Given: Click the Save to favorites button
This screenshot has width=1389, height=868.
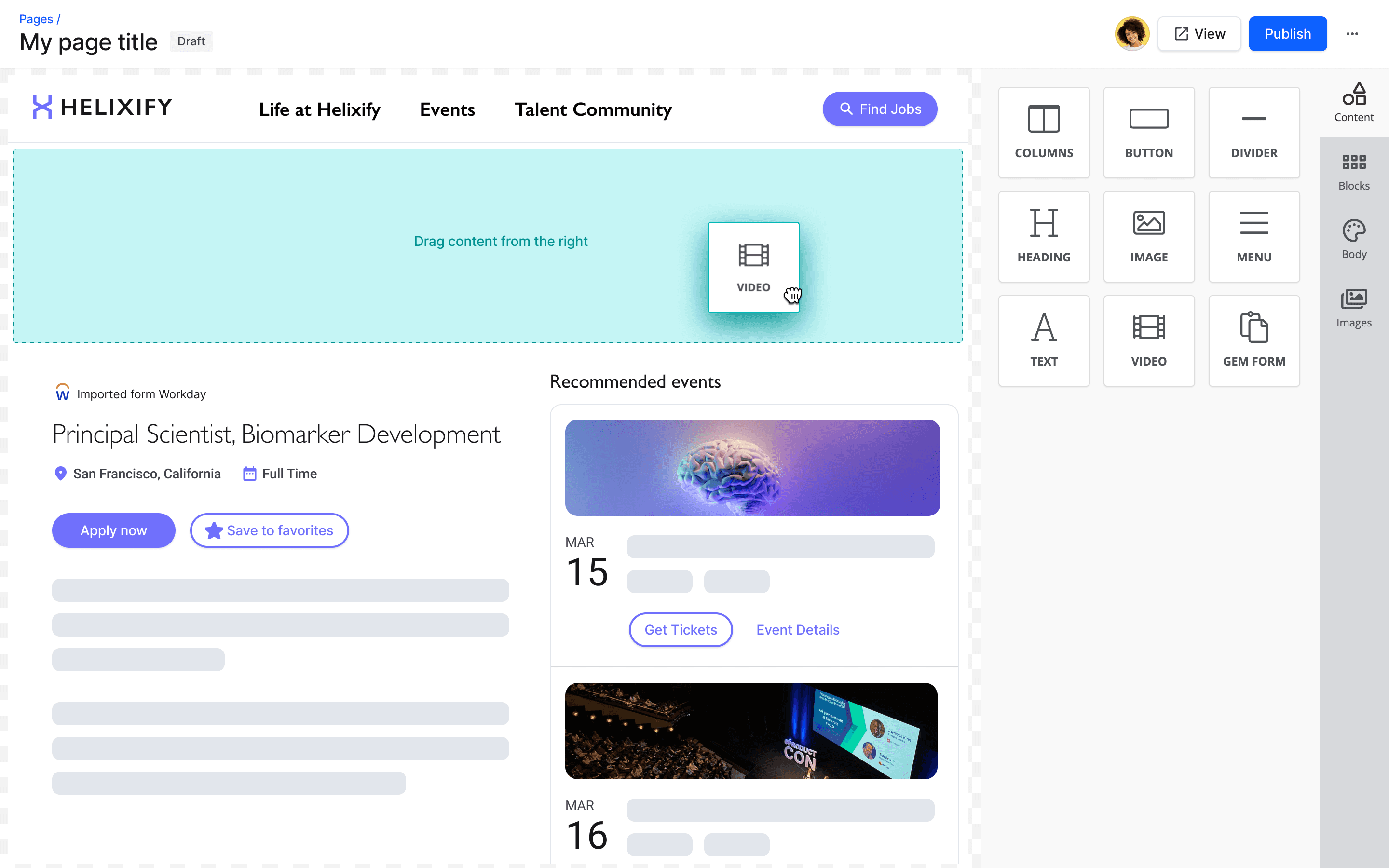Looking at the screenshot, I should (x=269, y=530).
